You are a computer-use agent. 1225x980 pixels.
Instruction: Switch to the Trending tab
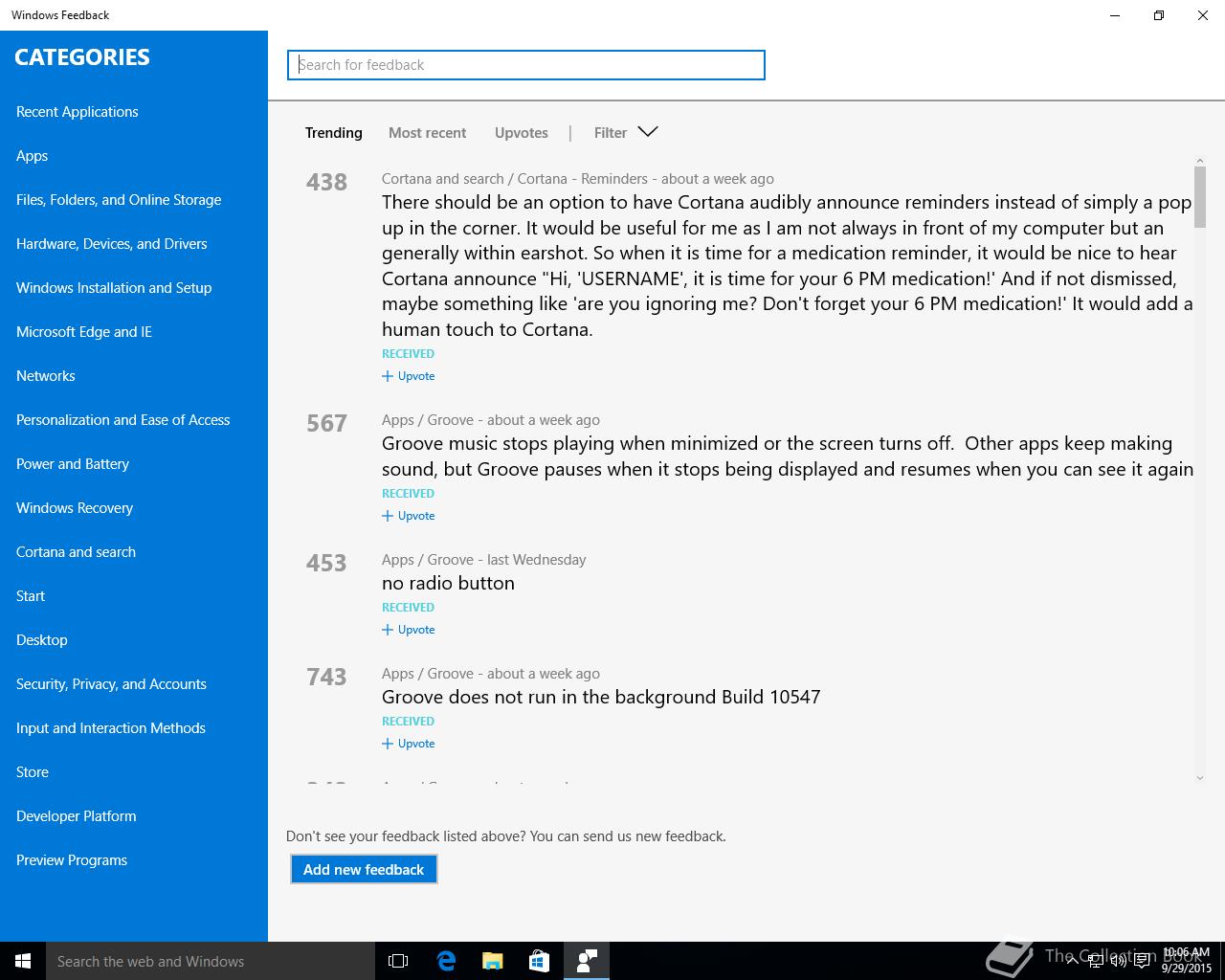coord(334,133)
